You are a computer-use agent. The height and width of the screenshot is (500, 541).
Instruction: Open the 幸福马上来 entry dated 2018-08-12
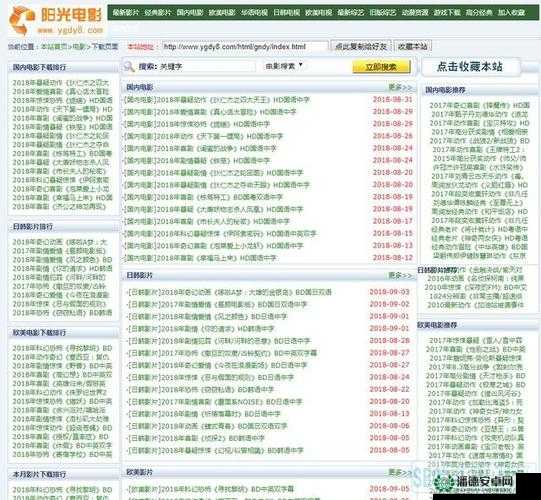click(200, 258)
